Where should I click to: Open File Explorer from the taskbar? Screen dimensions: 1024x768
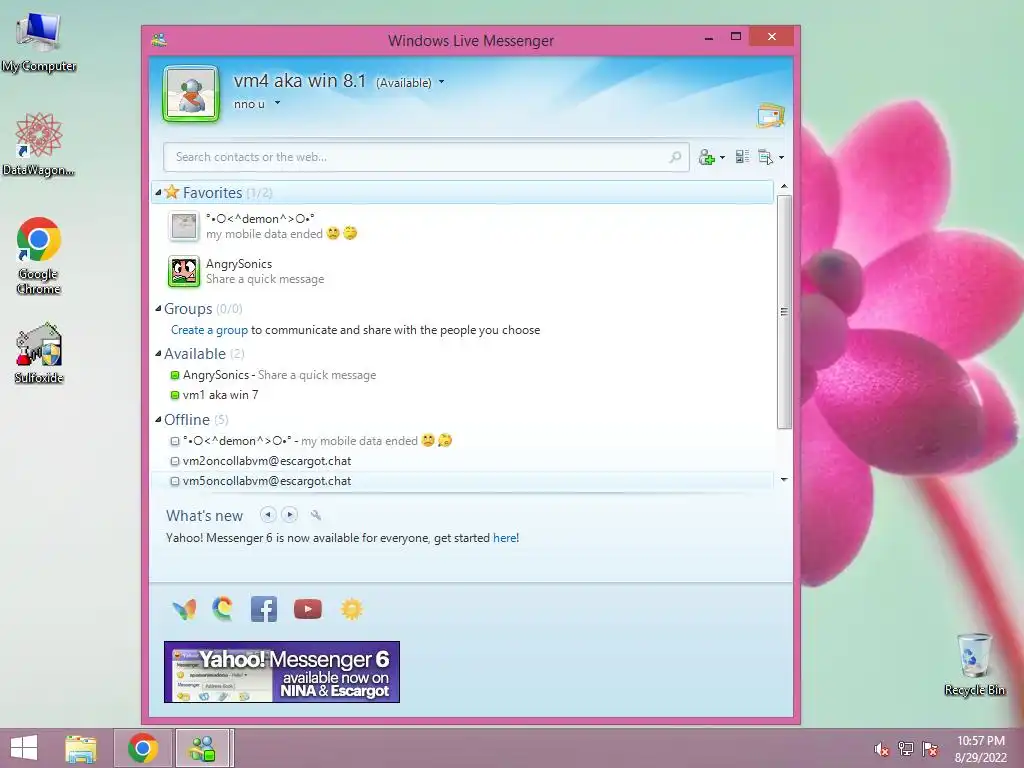click(x=80, y=748)
